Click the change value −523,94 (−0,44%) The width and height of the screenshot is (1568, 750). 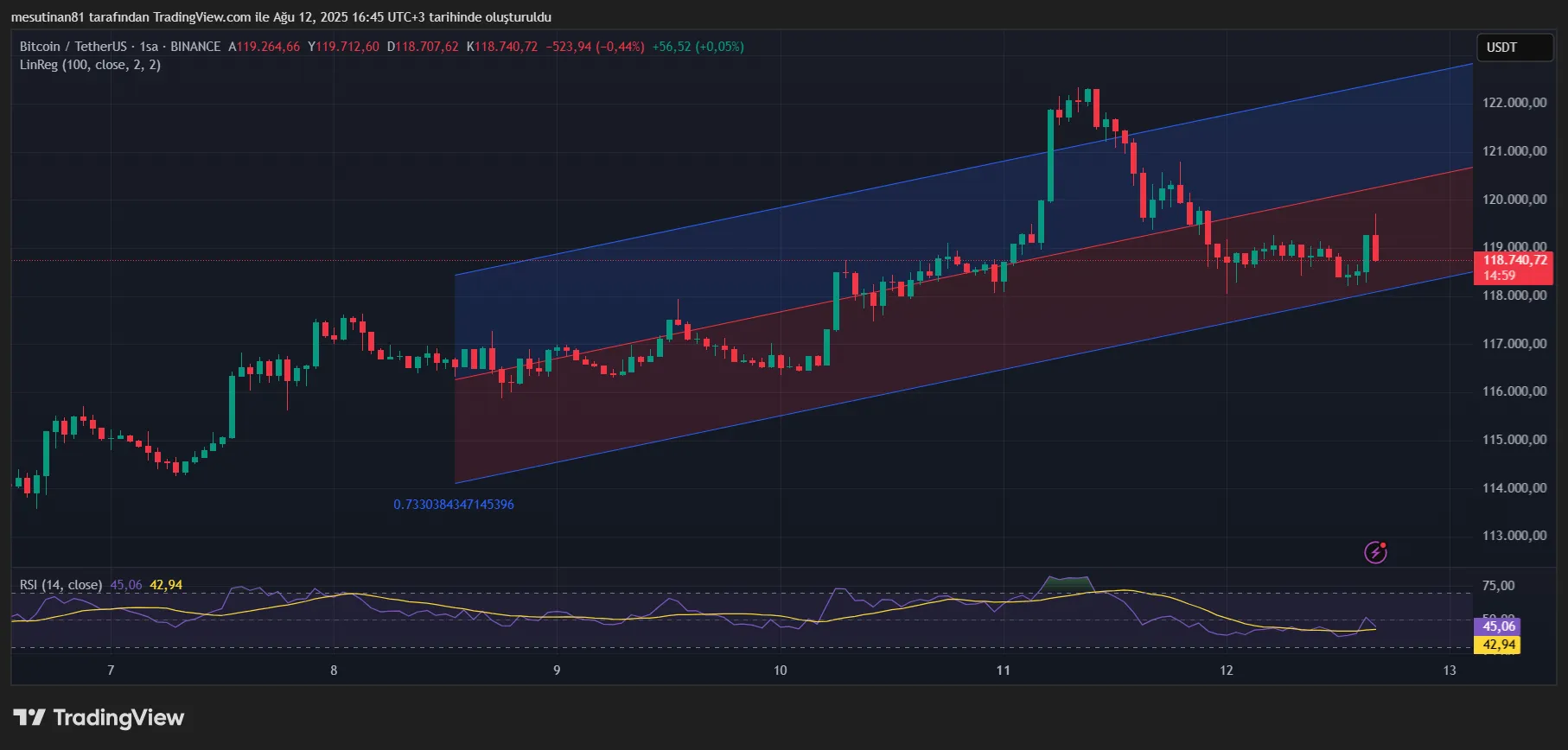pyautogui.click(x=595, y=47)
